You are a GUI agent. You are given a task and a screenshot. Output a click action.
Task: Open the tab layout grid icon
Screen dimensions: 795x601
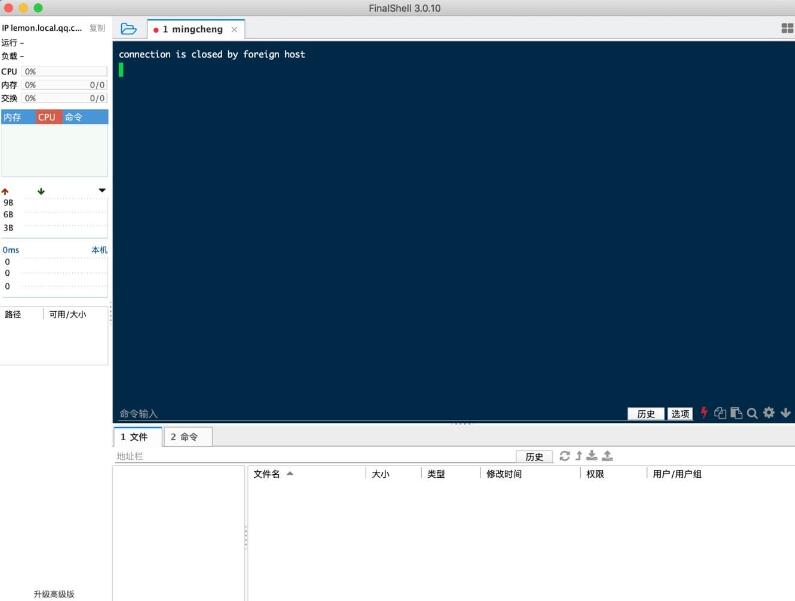pyautogui.click(x=787, y=28)
